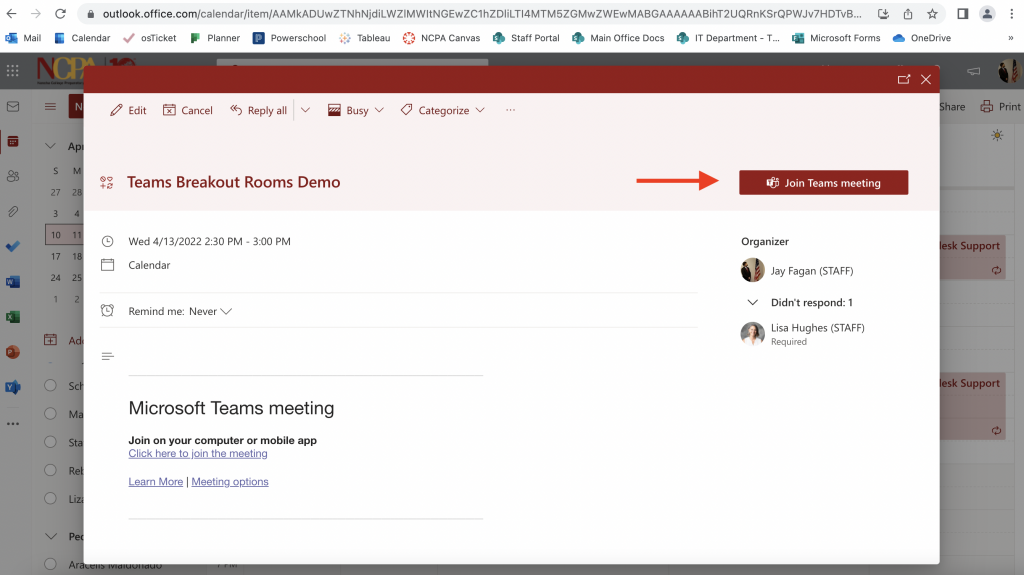Image resolution: width=1024 pixels, height=575 pixels.
Task: Expand the Reply all options arrow
Action: pyautogui.click(x=305, y=110)
